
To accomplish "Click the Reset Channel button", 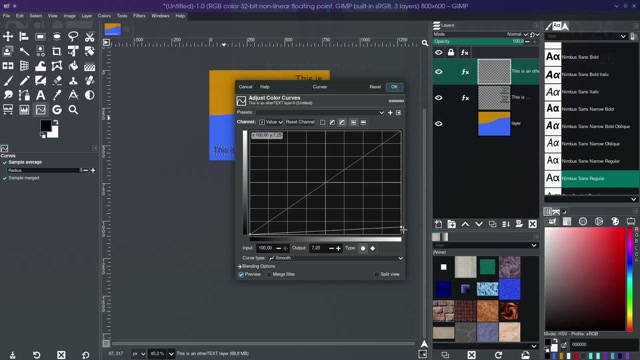I will point(300,122).
